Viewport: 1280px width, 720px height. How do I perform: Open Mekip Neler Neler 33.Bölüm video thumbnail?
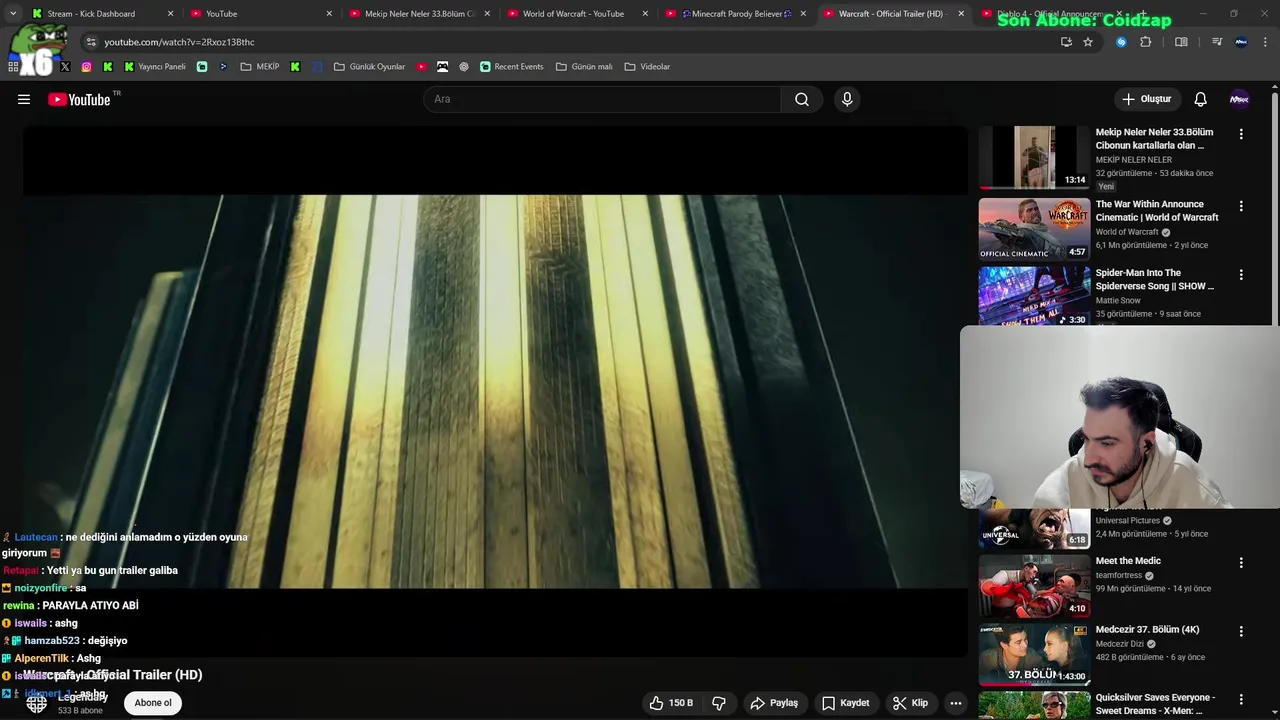[x=1034, y=157]
